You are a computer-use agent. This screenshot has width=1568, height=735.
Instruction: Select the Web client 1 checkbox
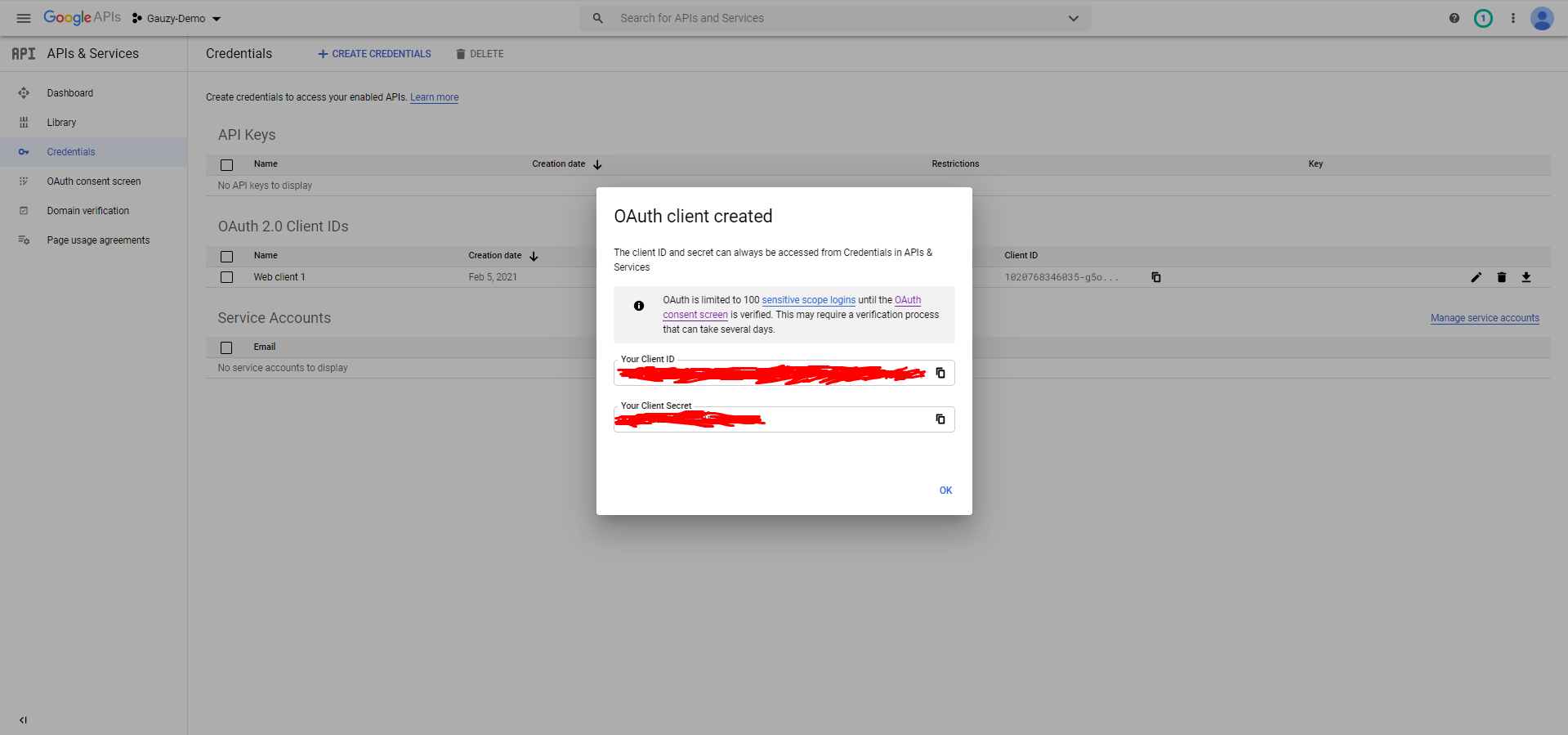pyautogui.click(x=227, y=277)
